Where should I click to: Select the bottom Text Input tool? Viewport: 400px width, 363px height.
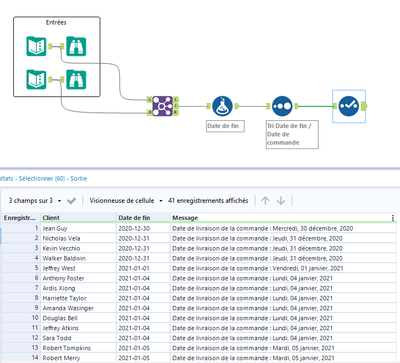tap(36, 80)
